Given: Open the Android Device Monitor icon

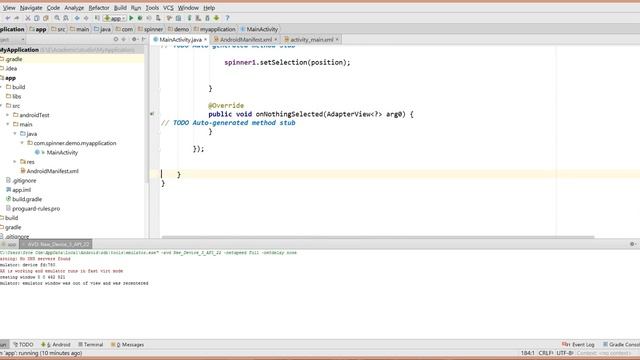Looking at the screenshot, I should coord(207,18).
